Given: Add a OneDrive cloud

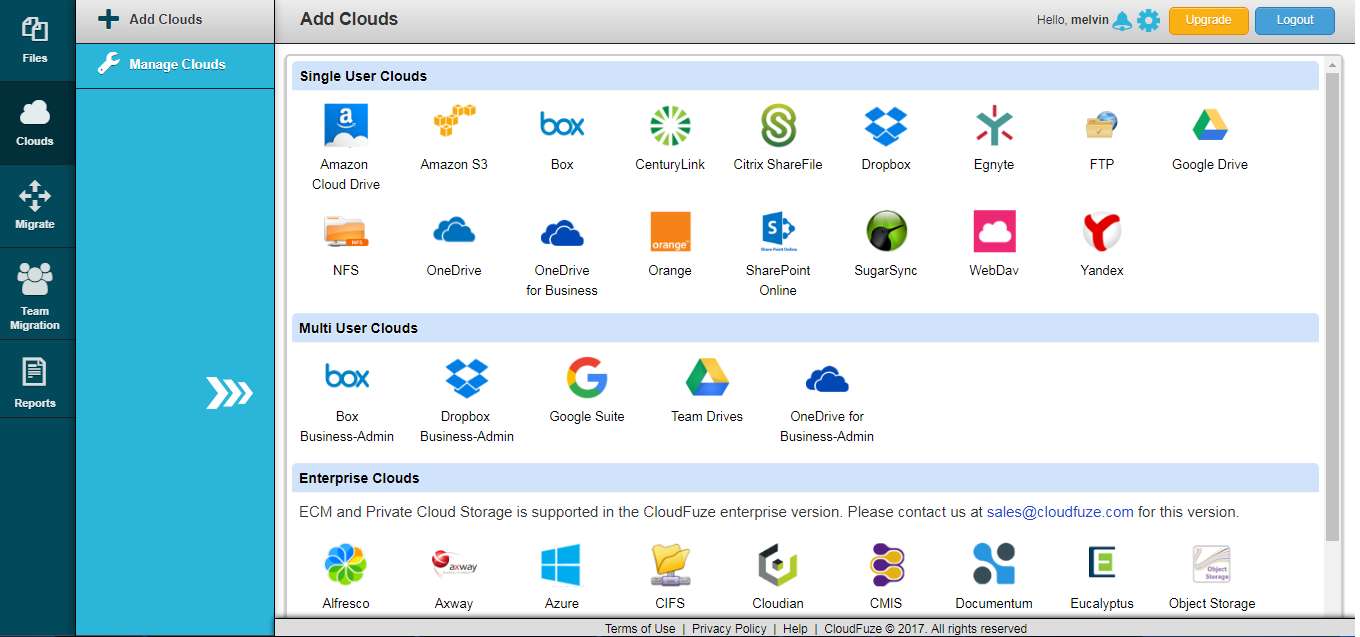Looking at the screenshot, I should coord(454,232).
